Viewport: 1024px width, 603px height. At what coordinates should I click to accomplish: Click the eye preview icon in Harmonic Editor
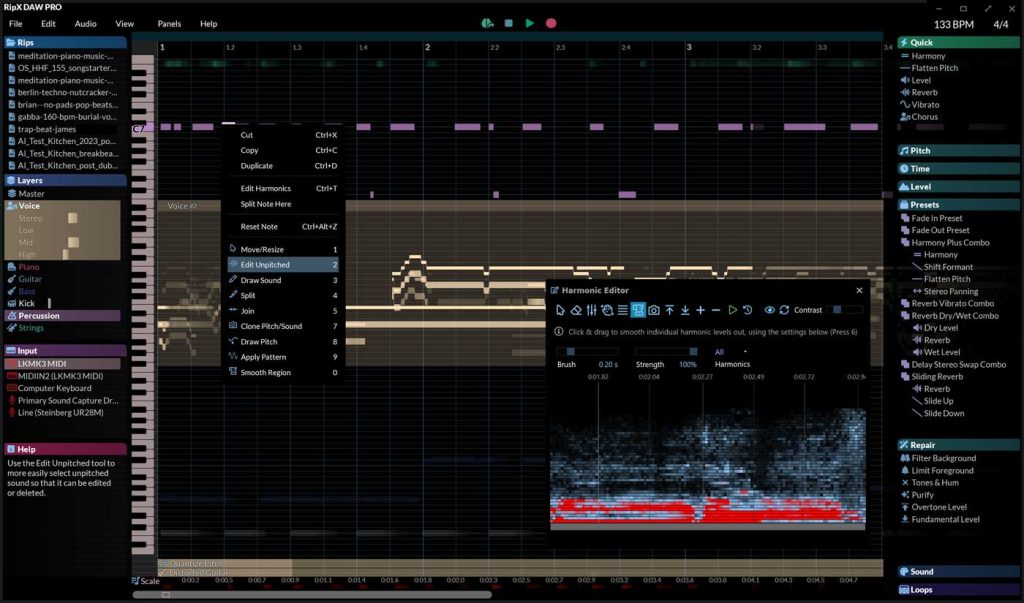(772, 310)
